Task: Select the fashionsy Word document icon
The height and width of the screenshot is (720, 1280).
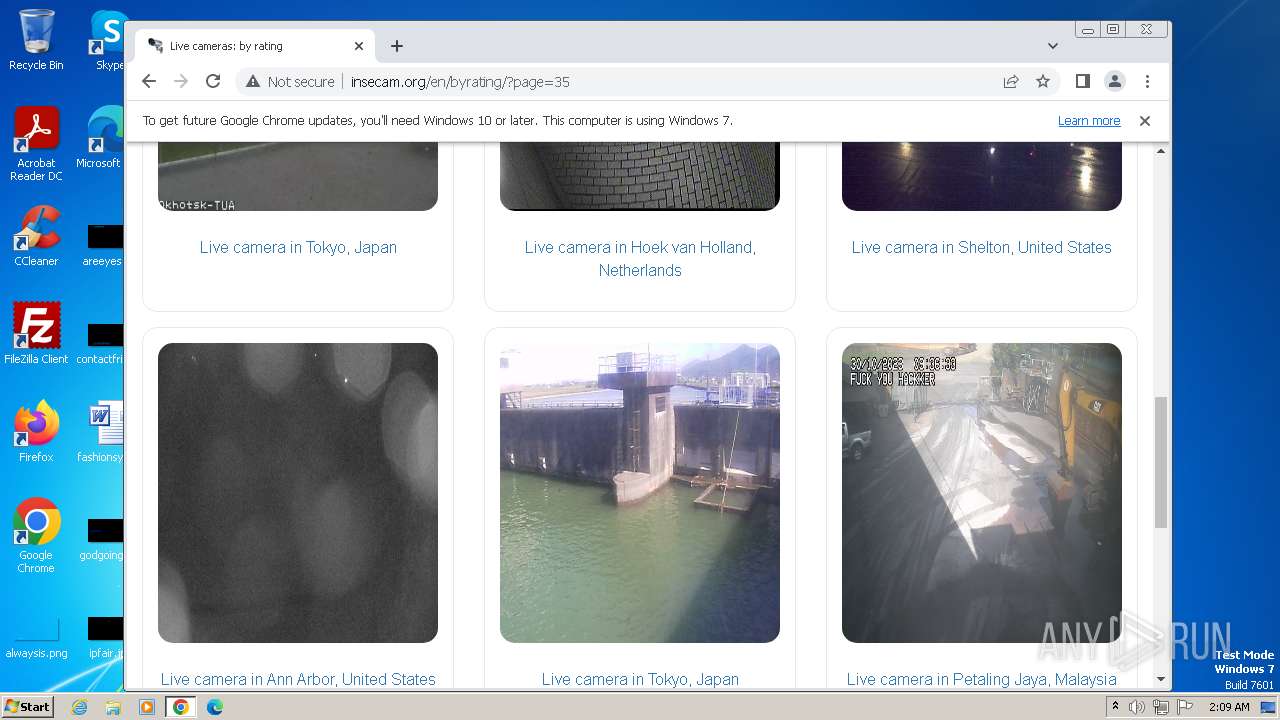Action: click(102, 431)
